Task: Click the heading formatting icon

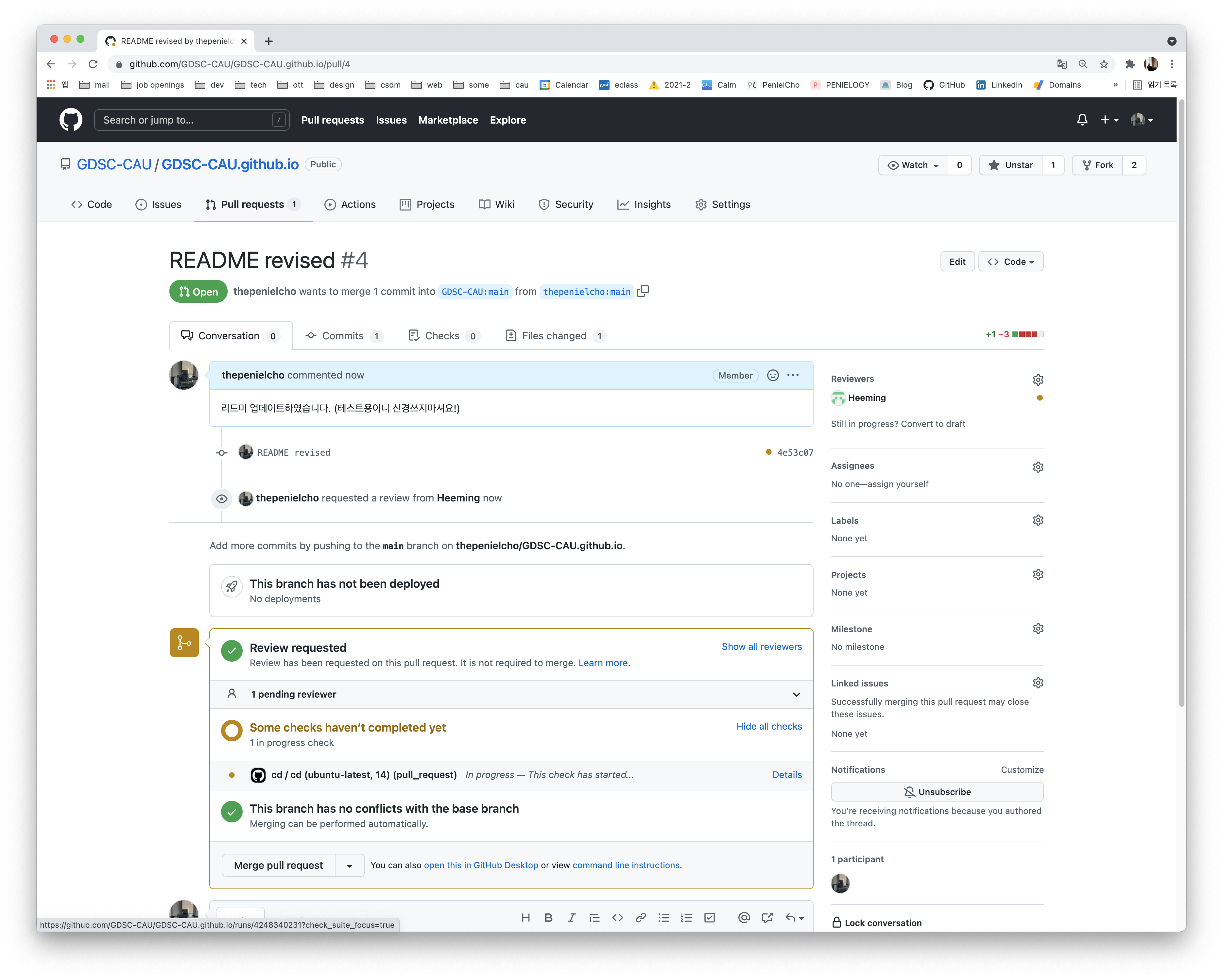Action: click(526, 918)
